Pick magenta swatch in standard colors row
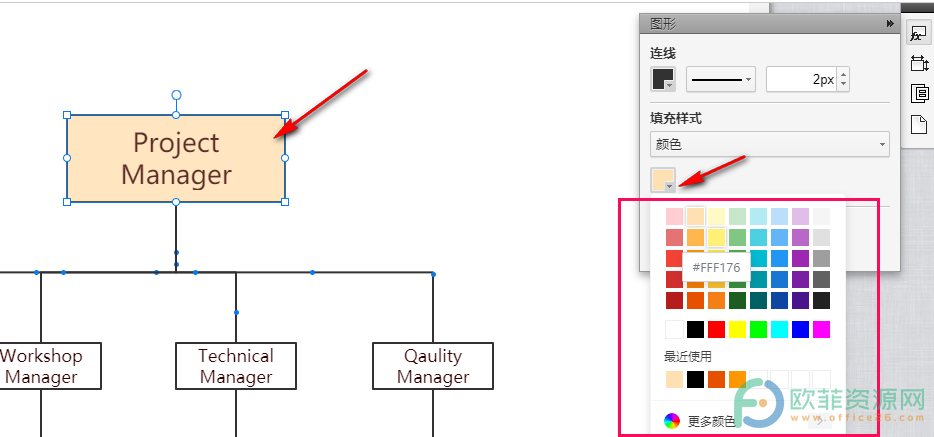 tap(821, 329)
